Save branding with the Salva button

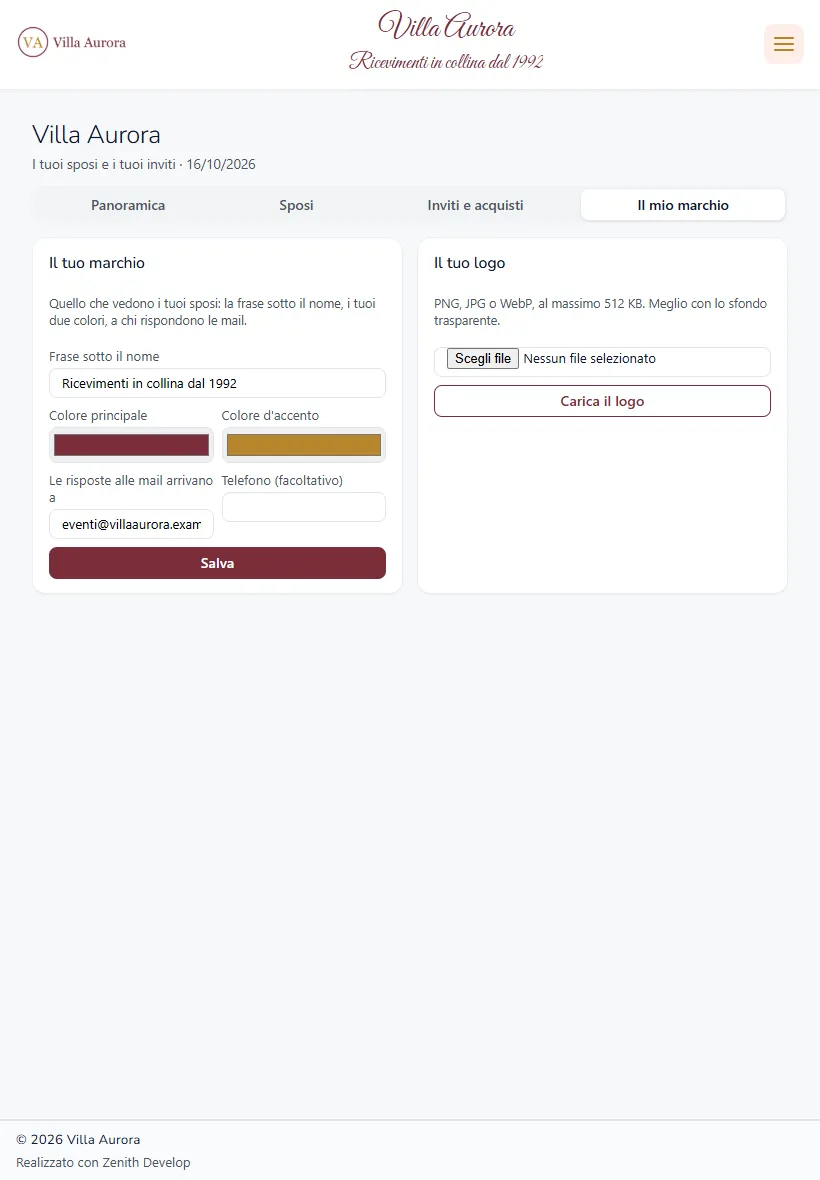(217, 563)
